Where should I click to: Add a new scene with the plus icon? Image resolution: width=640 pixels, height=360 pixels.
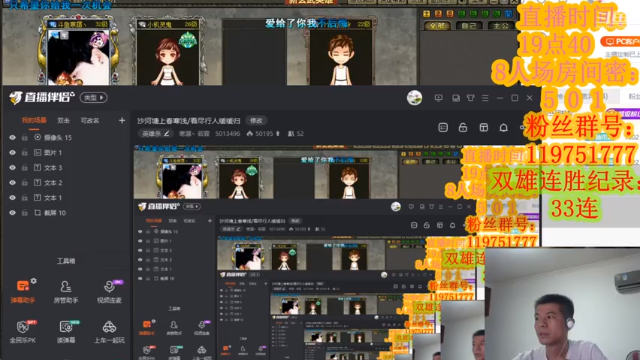pos(122,120)
